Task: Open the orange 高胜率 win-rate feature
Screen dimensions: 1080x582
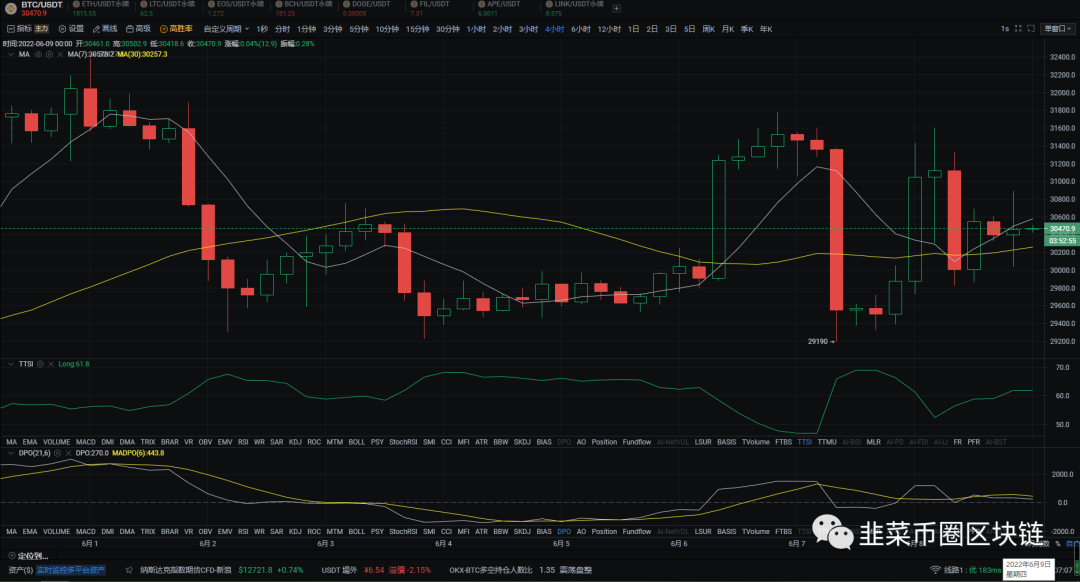Action: click(176, 29)
